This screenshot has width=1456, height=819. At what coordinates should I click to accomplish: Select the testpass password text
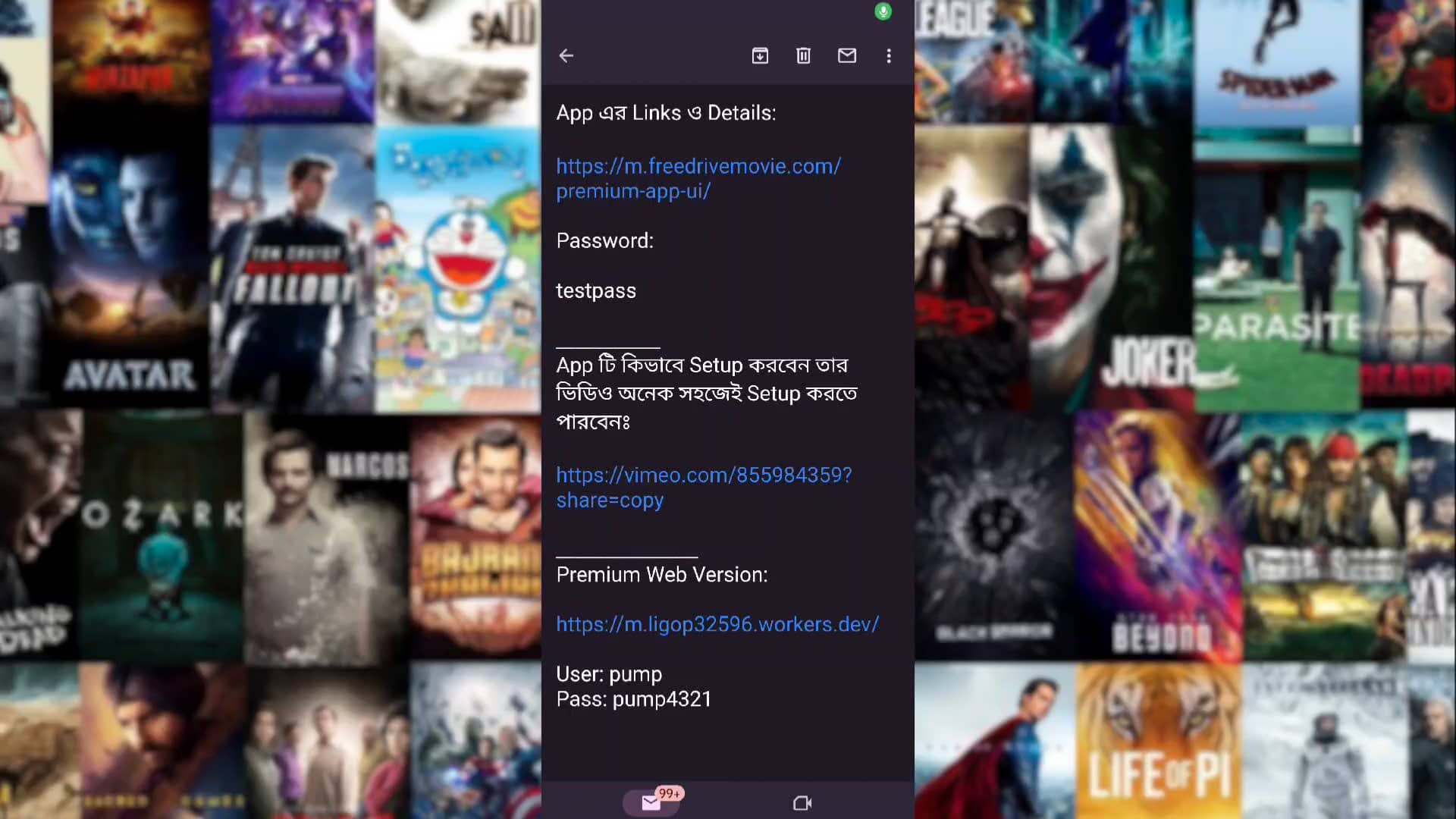(596, 290)
